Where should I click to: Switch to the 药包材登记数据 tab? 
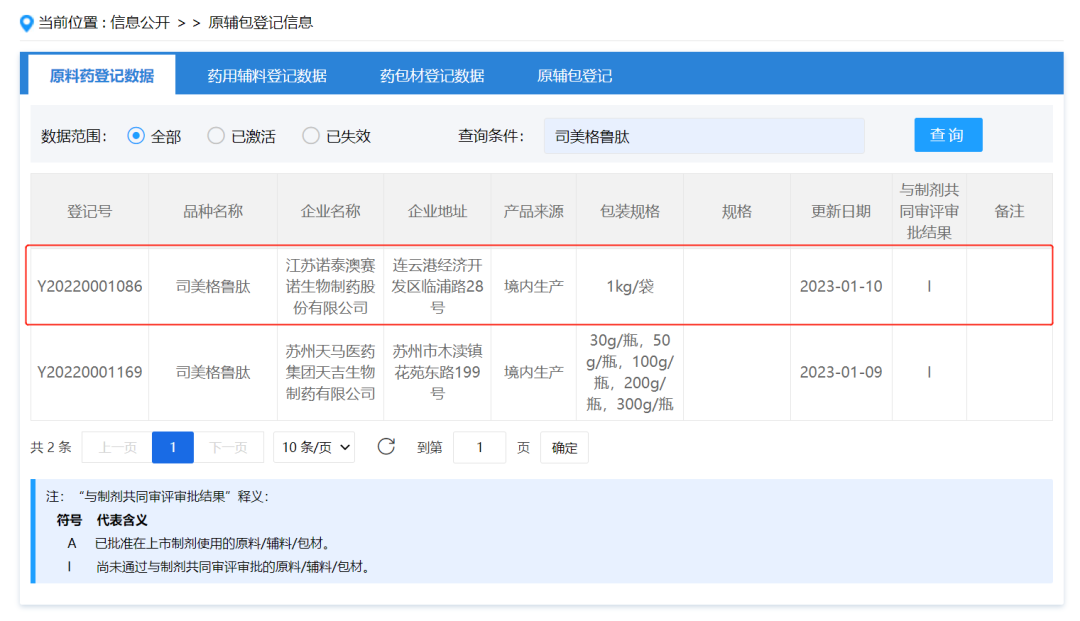[432, 76]
